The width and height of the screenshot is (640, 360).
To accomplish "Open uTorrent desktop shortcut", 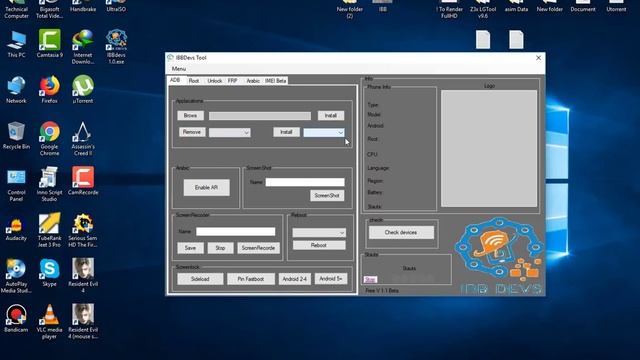I will [x=83, y=90].
